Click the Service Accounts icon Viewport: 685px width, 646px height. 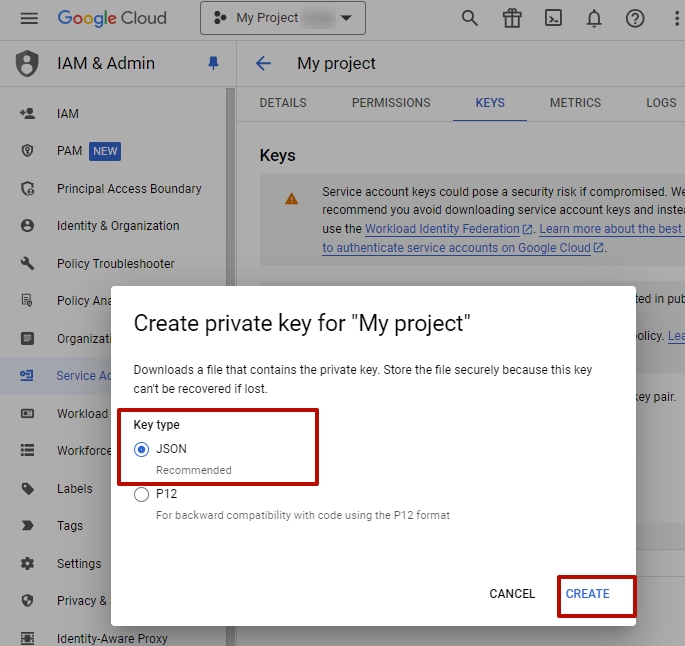click(27, 375)
